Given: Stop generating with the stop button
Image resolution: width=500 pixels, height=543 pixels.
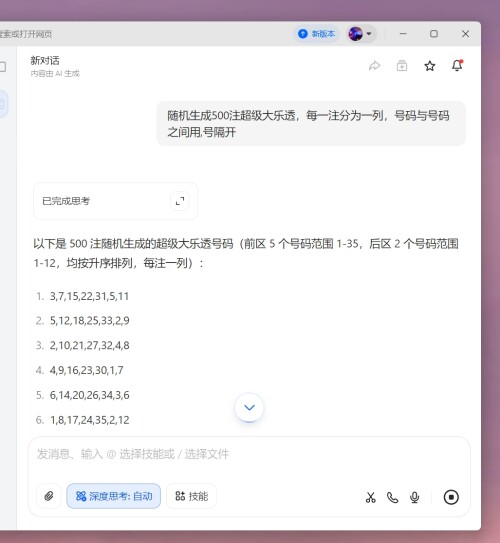Looking at the screenshot, I should tap(451, 497).
